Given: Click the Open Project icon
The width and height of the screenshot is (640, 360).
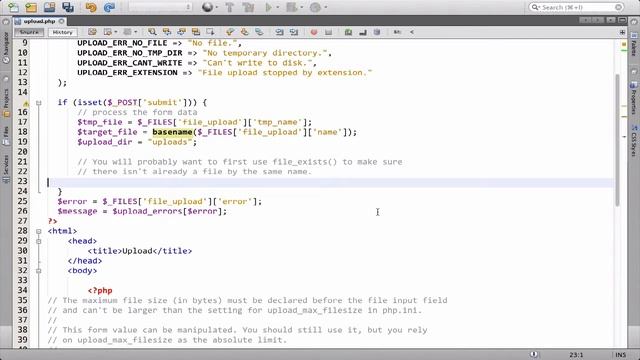Looking at the screenshot, I should [x=49, y=7].
